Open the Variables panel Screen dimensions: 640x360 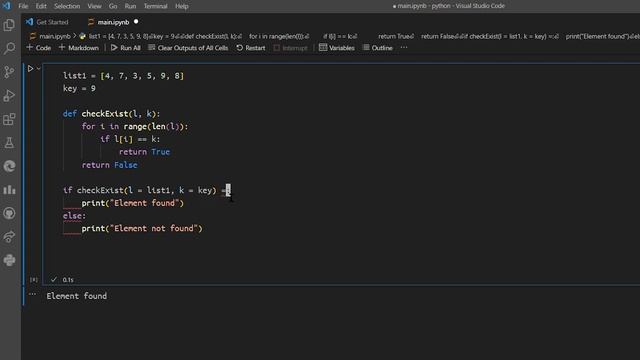(x=337, y=48)
